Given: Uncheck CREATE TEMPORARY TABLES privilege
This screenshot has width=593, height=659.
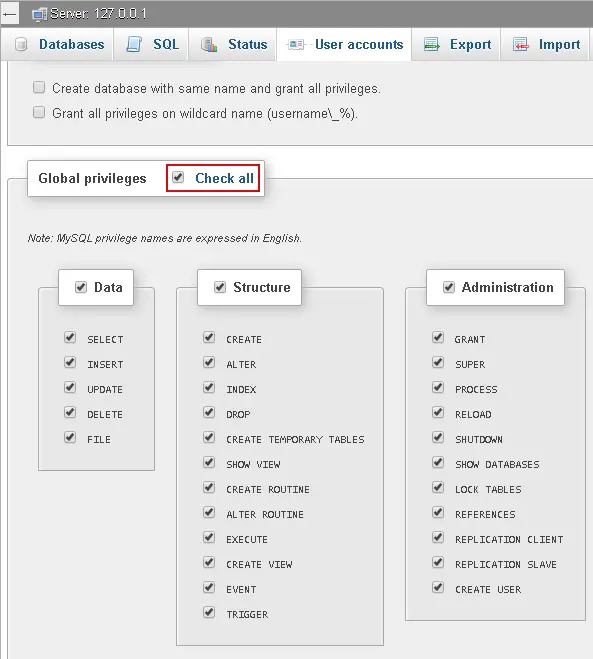Looking at the screenshot, I should pos(209,437).
